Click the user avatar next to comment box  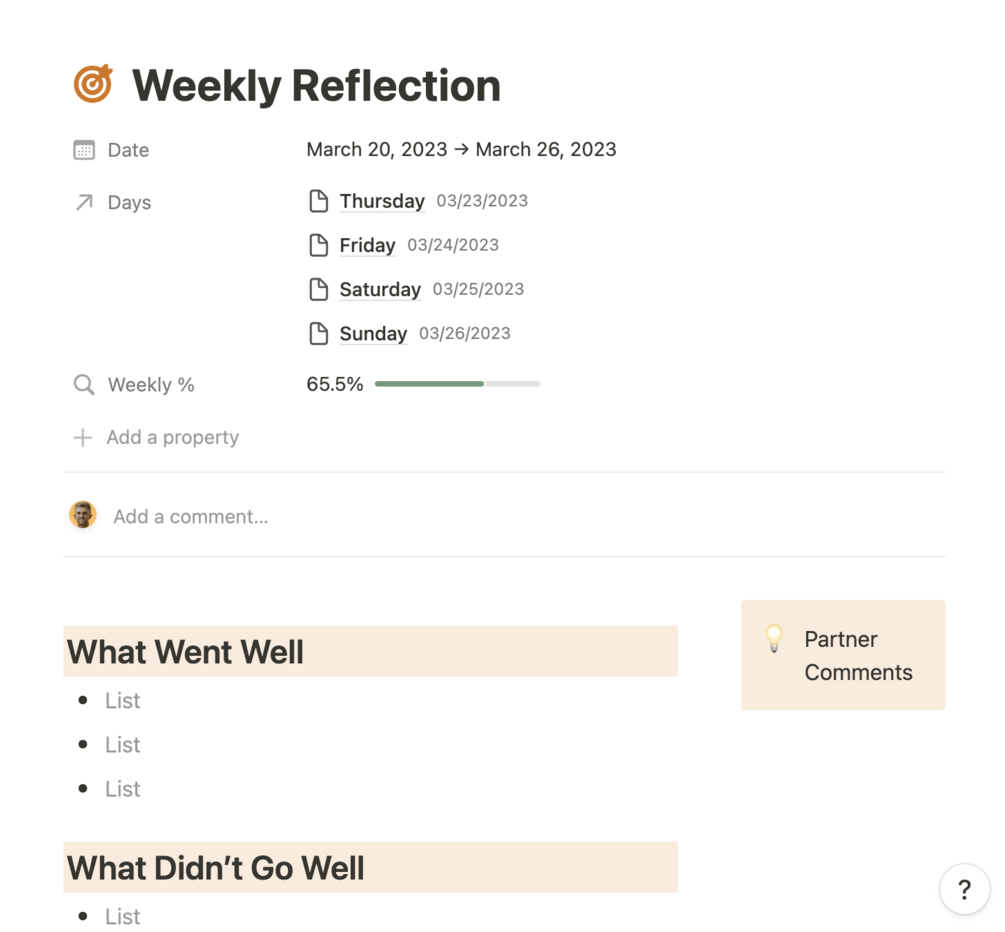click(83, 515)
